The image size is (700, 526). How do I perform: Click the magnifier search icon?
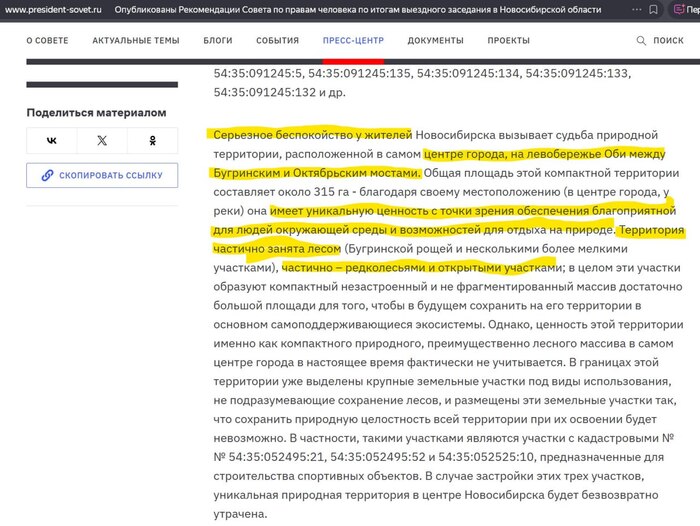pos(641,41)
